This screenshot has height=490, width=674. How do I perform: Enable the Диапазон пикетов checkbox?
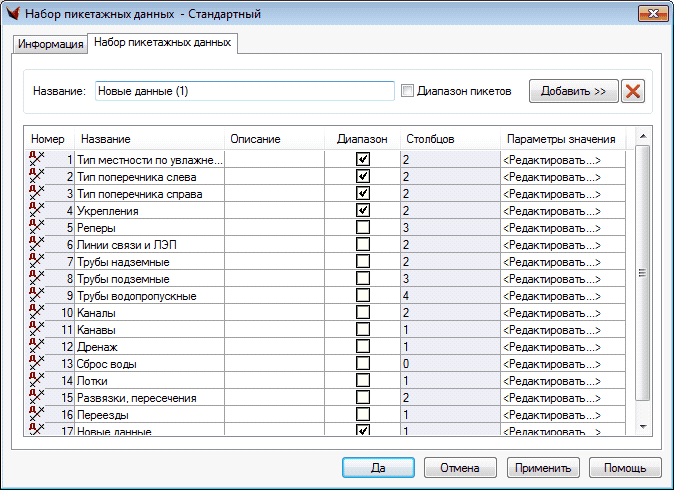click(x=407, y=91)
